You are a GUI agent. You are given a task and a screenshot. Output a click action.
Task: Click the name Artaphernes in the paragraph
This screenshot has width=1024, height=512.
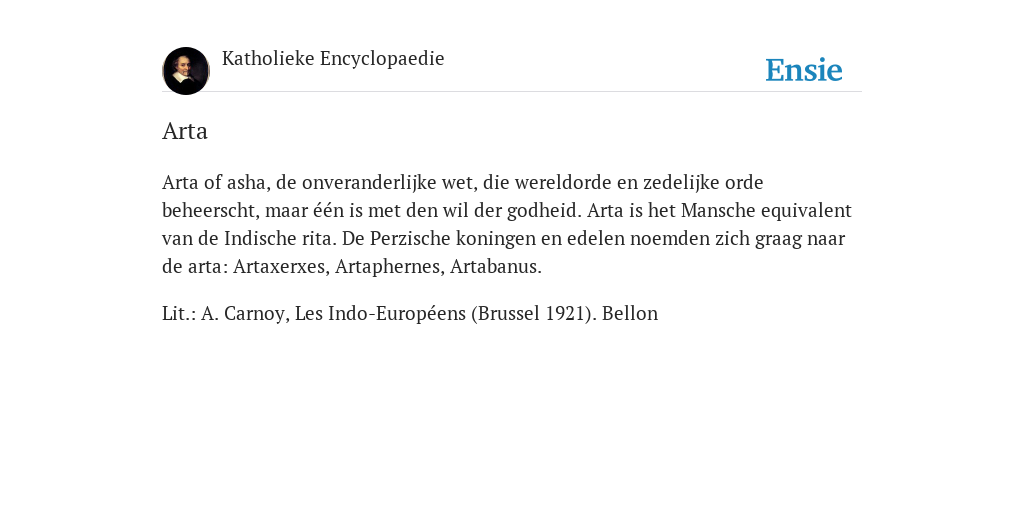(x=389, y=266)
